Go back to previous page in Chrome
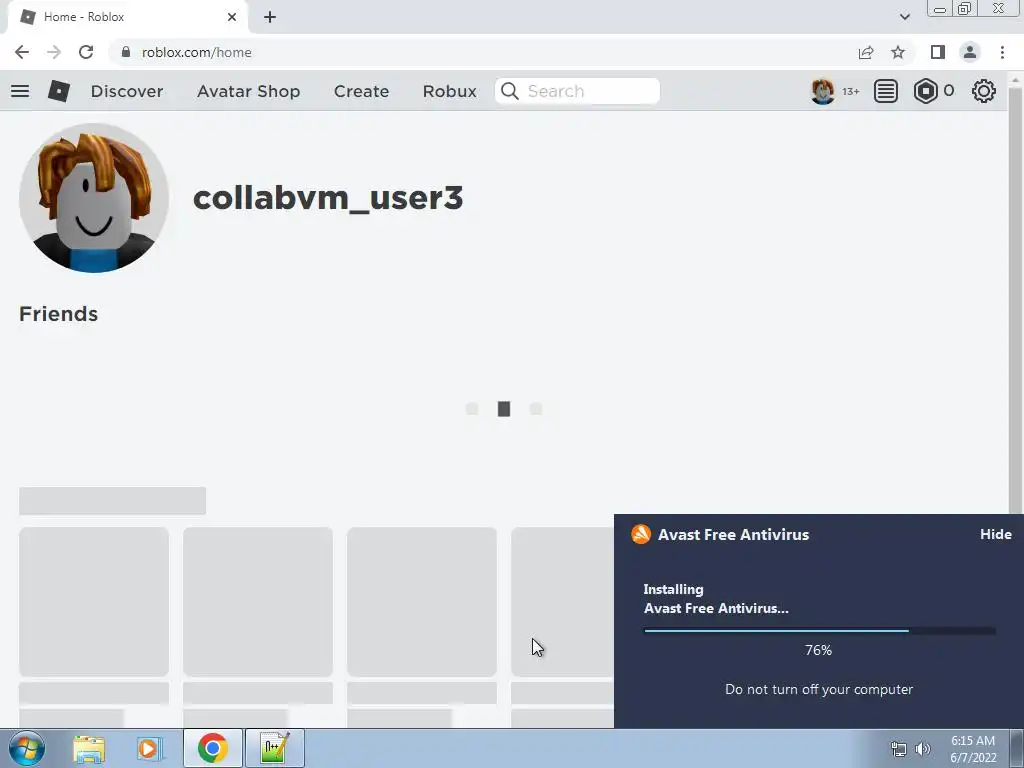The image size is (1024, 768). (x=22, y=52)
